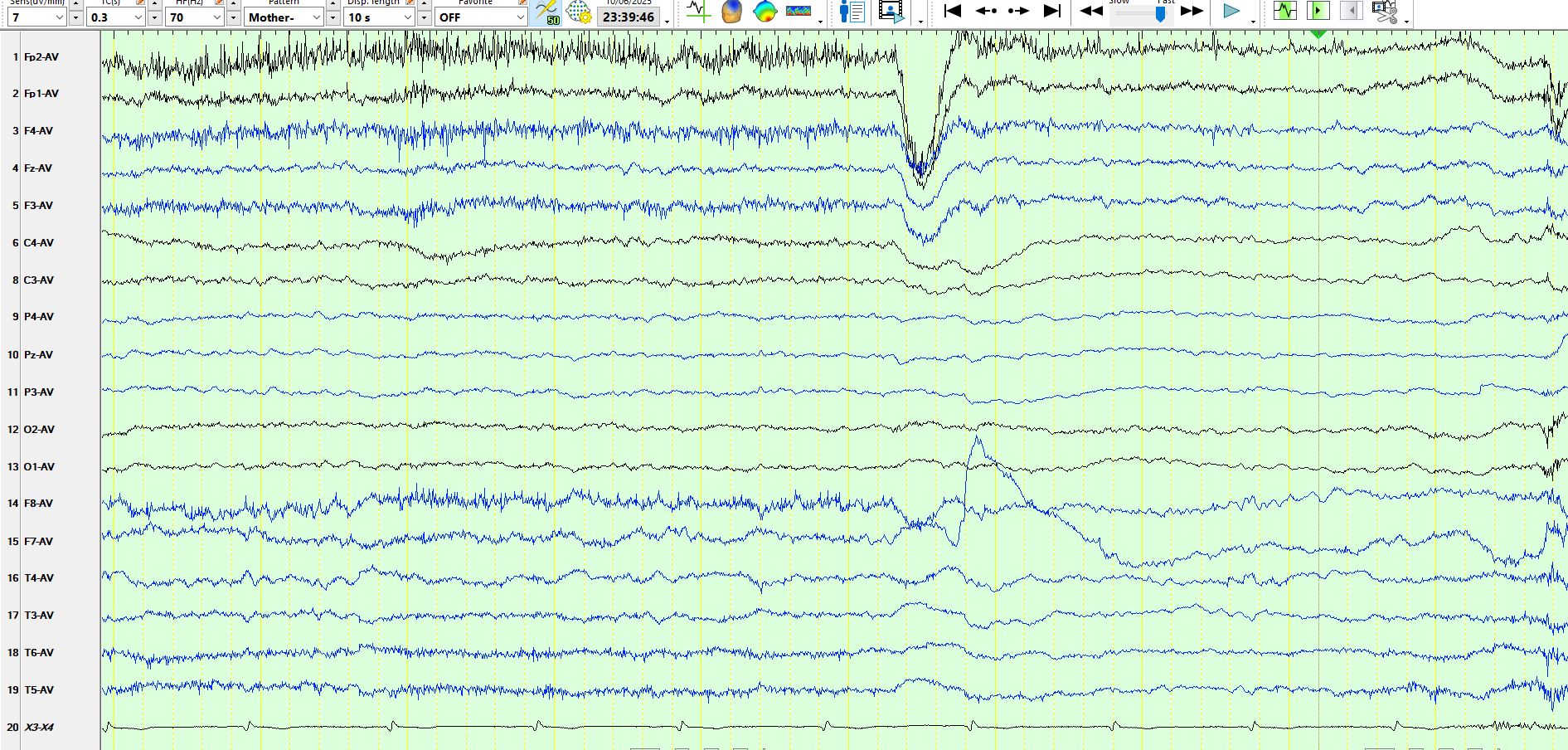Select the F7-AV channel label
Screen dimensions: 1568x750
(x=38, y=542)
